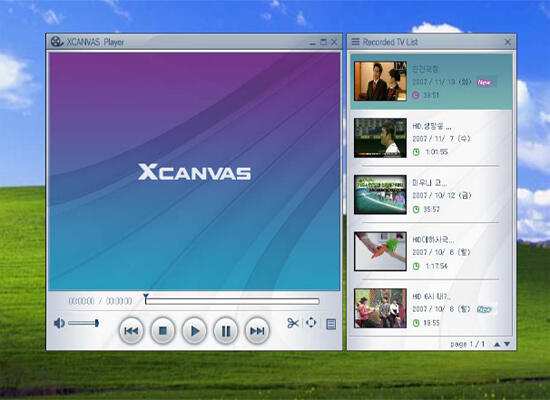Select the recording thumbnail dated 2007/11/13

[x=380, y=81]
